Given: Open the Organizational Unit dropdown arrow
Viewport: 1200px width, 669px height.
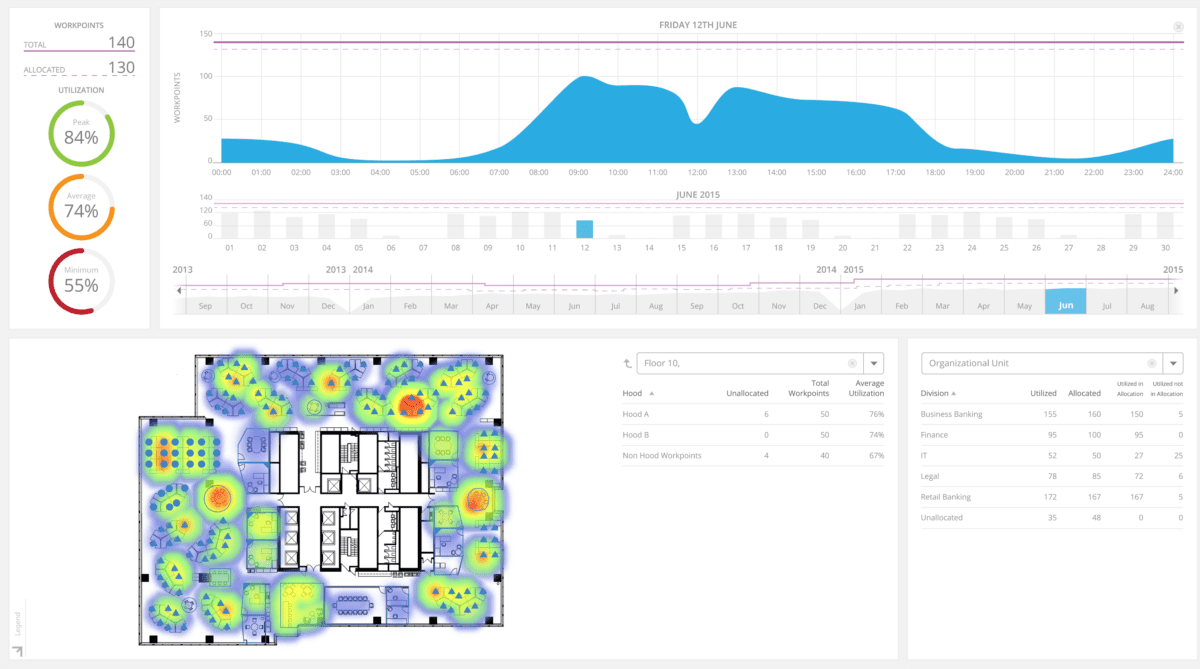Looking at the screenshot, I should [x=1173, y=364].
